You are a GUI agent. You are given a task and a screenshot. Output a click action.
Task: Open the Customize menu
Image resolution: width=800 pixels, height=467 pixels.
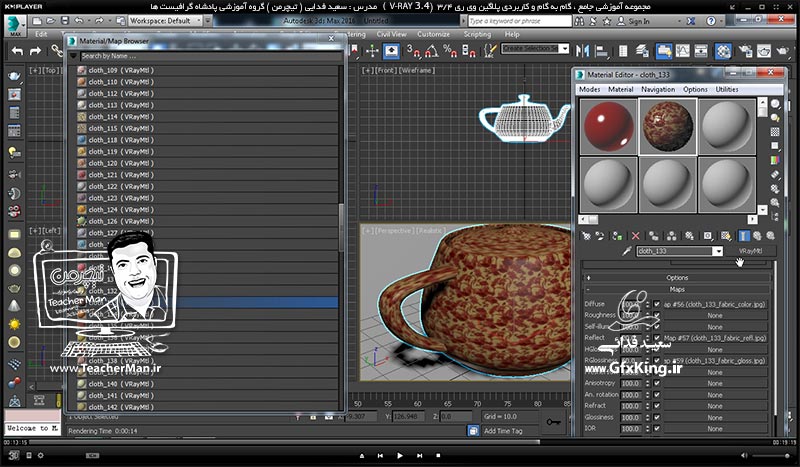tap(433, 34)
